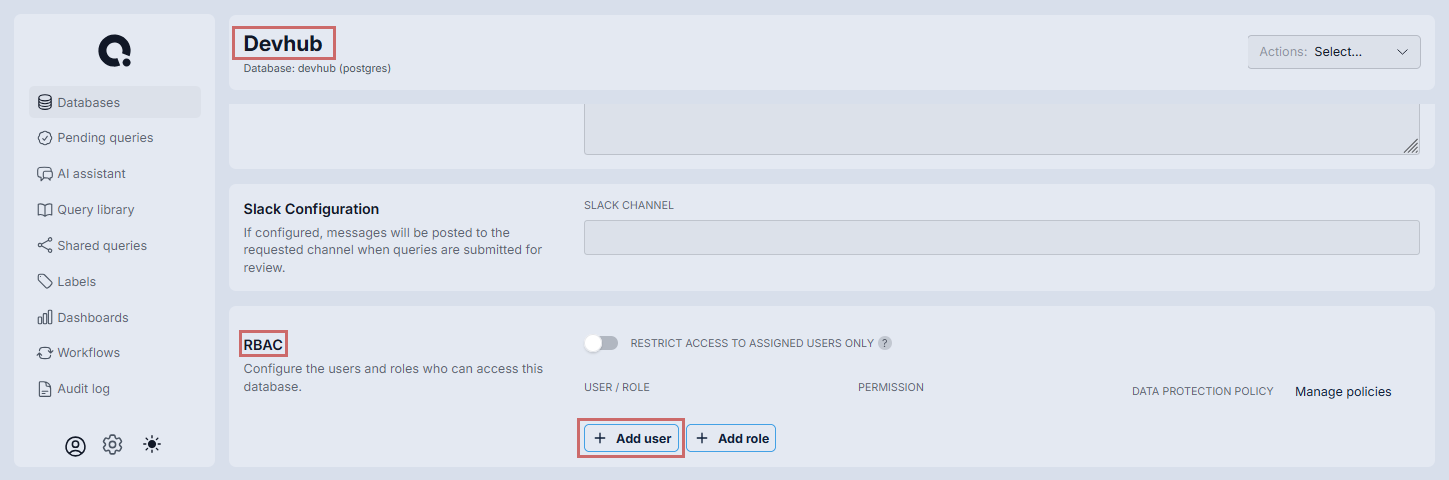The width and height of the screenshot is (1449, 480).
Task: Click the Add role button
Action: click(x=731, y=438)
